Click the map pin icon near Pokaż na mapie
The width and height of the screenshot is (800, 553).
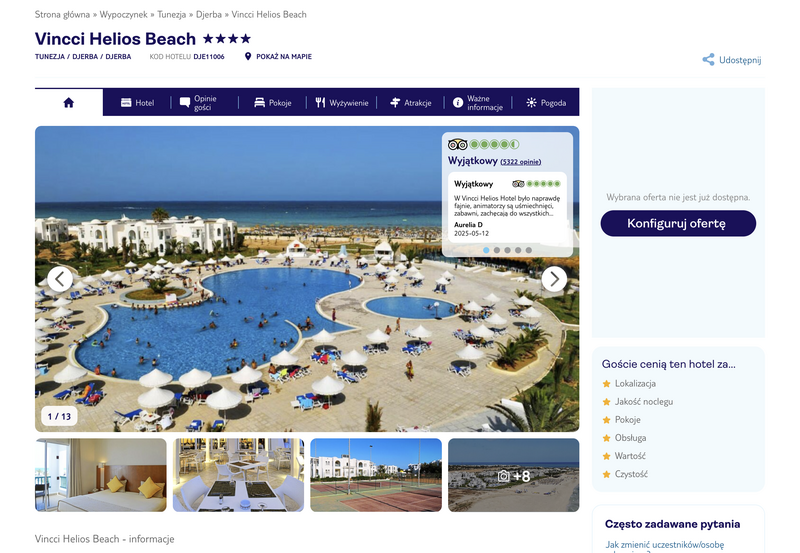(248, 57)
